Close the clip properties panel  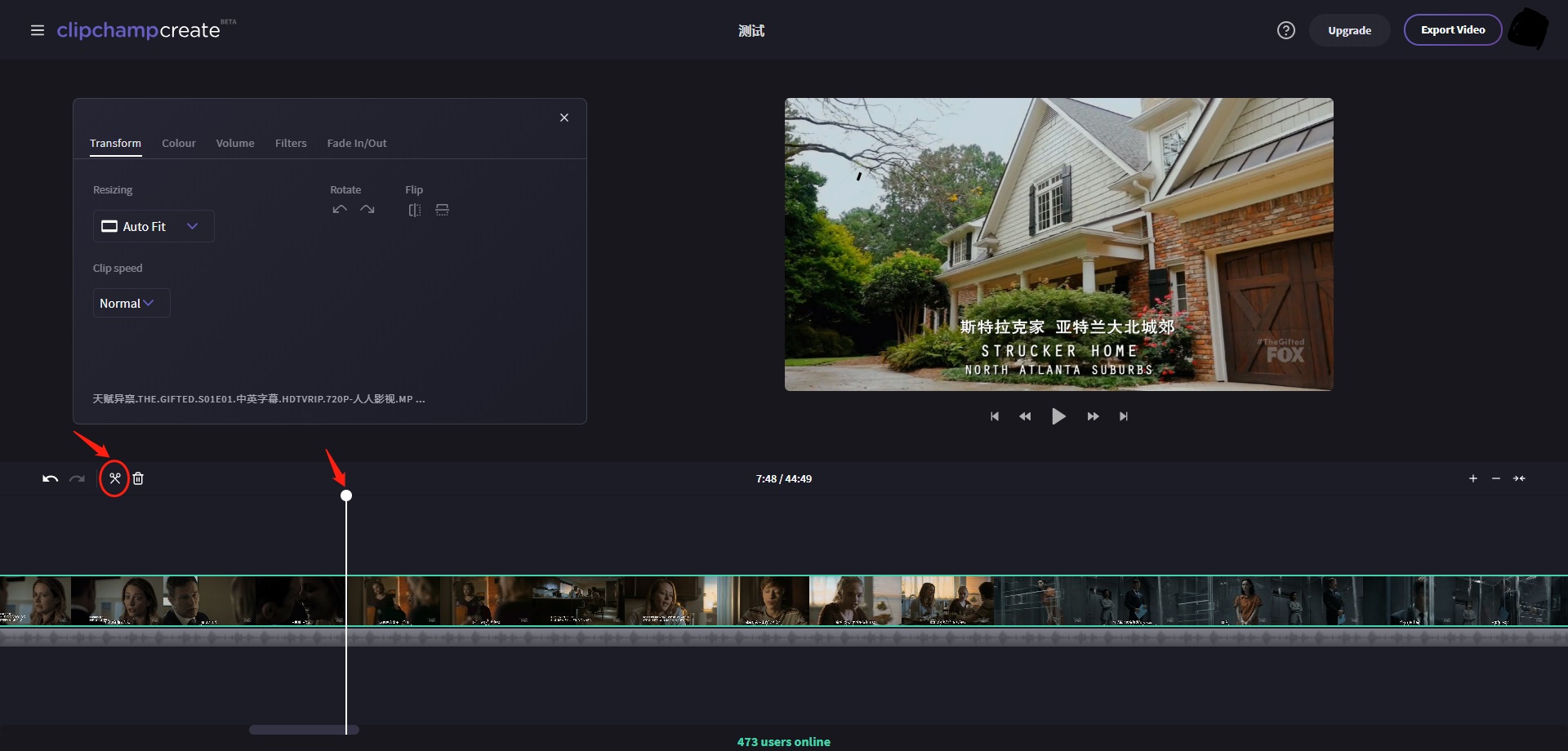click(563, 118)
